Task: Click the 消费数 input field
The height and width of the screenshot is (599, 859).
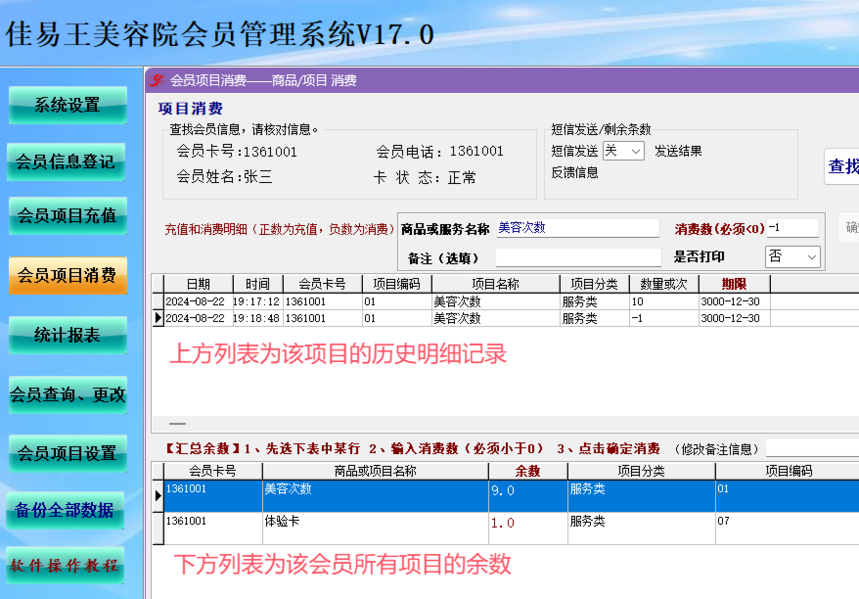Action: click(792, 228)
